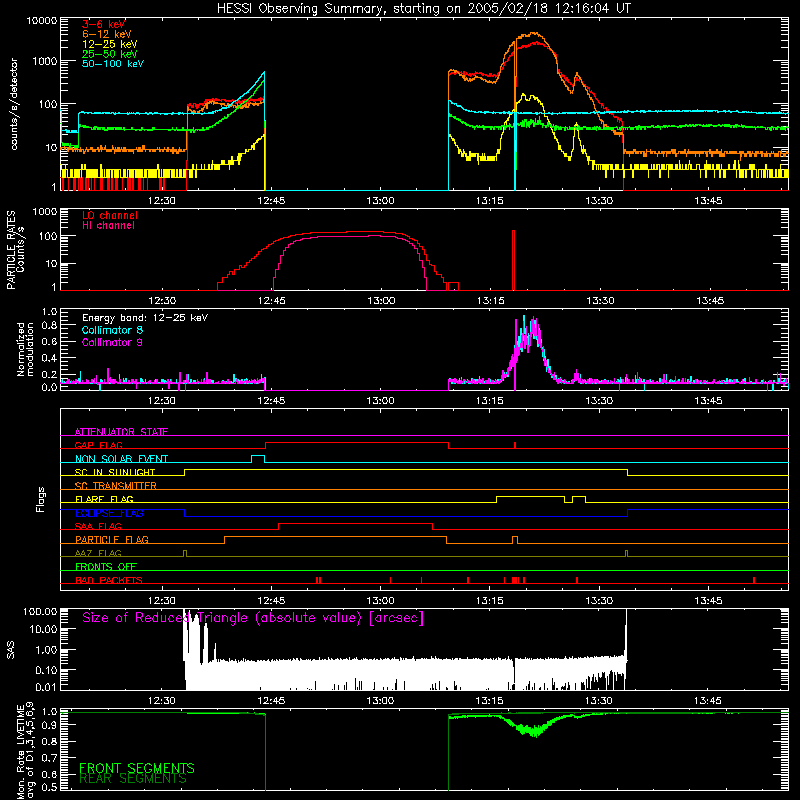This screenshot has width=800, height=800.
Task: Click the Normalized modulation axis label
Action: (x=25, y=349)
